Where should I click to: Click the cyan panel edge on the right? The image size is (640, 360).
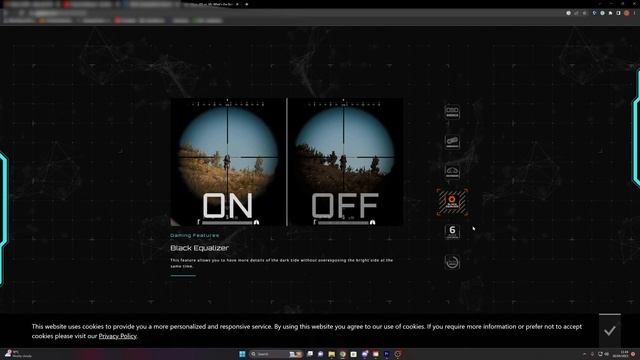(636, 128)
